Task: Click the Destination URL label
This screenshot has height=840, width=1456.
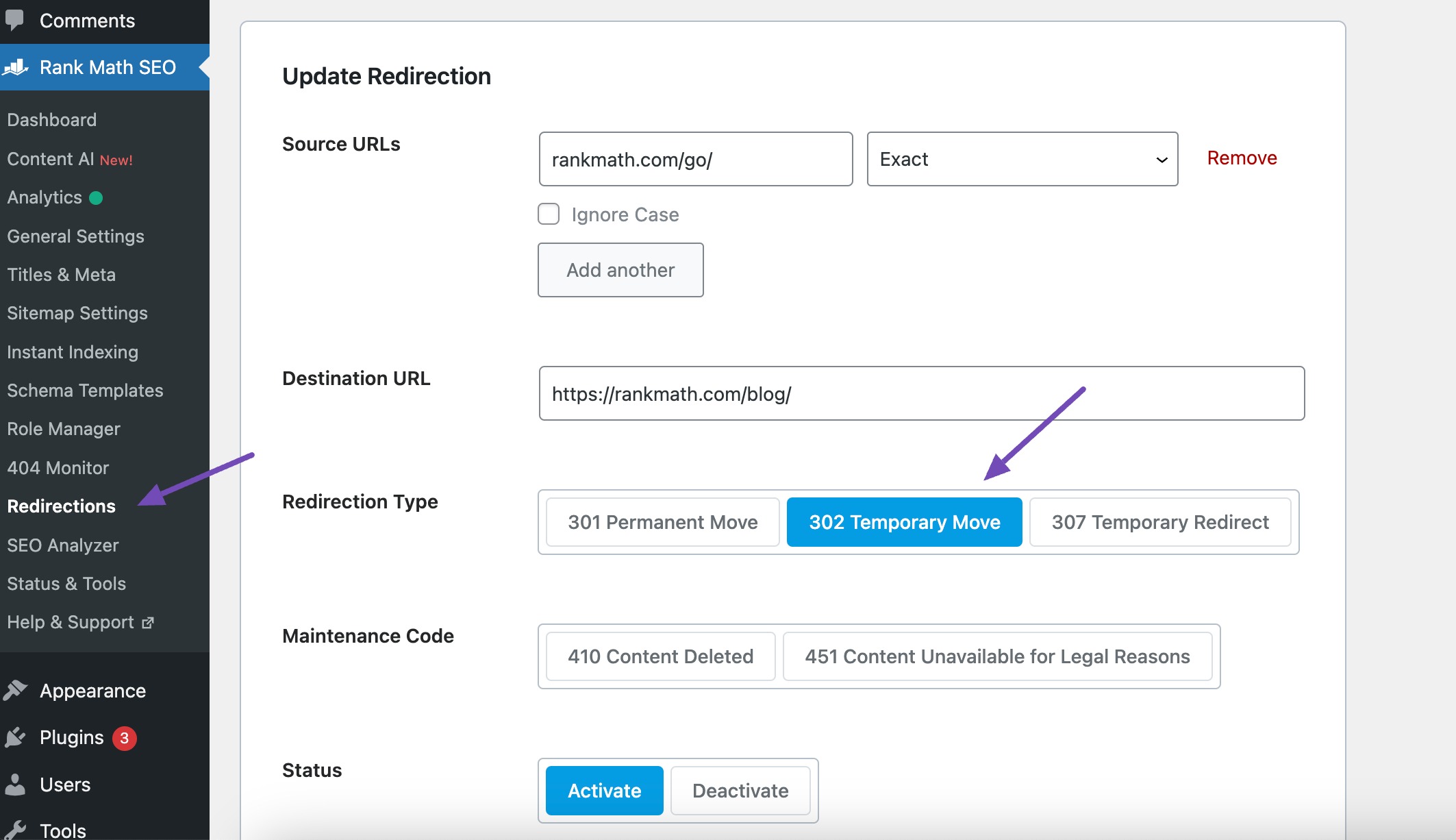Action: (356, 378)
